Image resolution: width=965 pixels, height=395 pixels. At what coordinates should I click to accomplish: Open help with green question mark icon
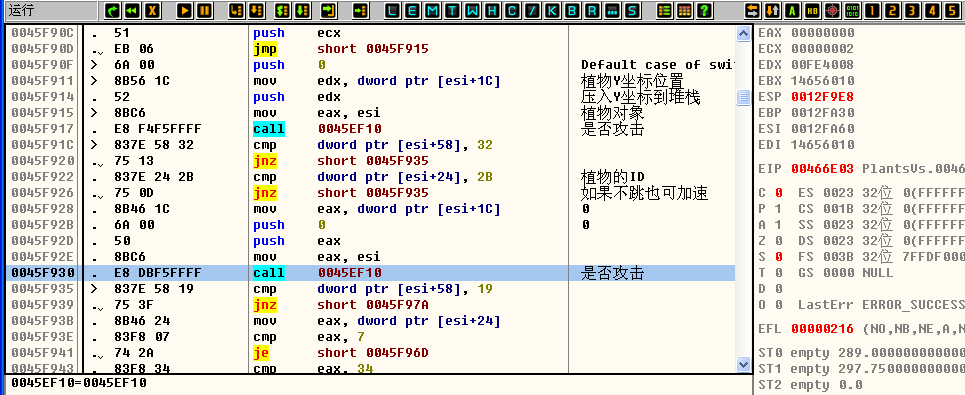(704, 10)
